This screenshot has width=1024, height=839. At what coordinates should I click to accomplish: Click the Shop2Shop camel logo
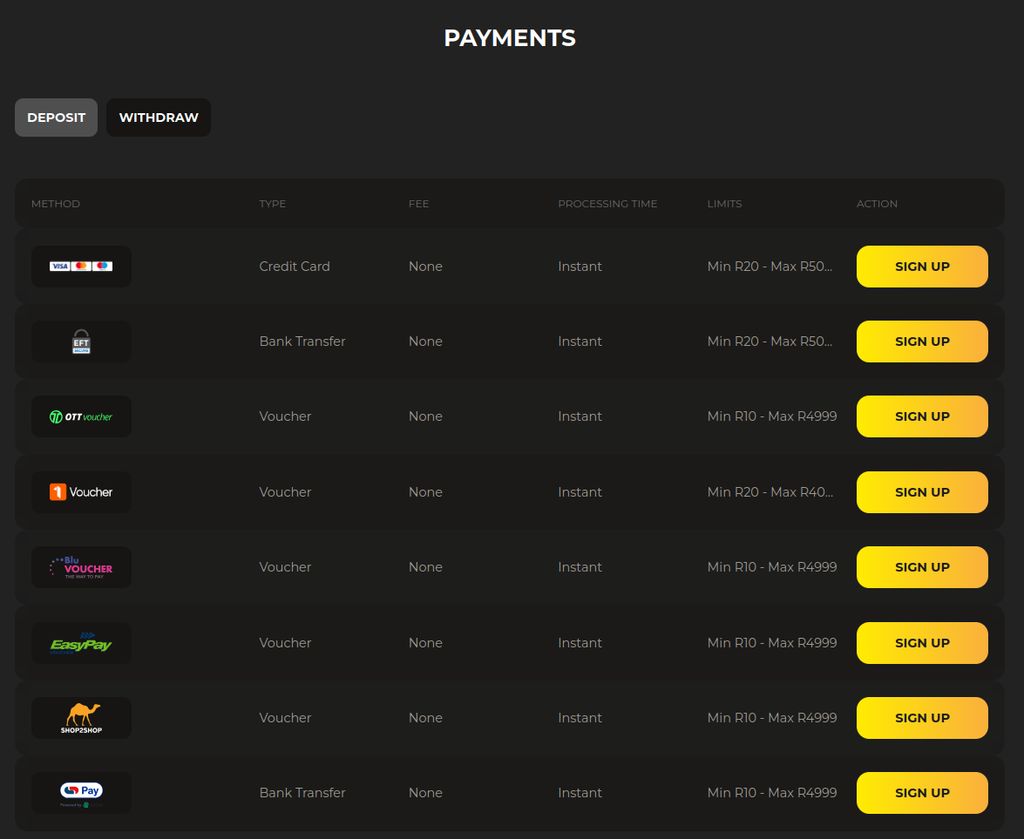[81, 718]
